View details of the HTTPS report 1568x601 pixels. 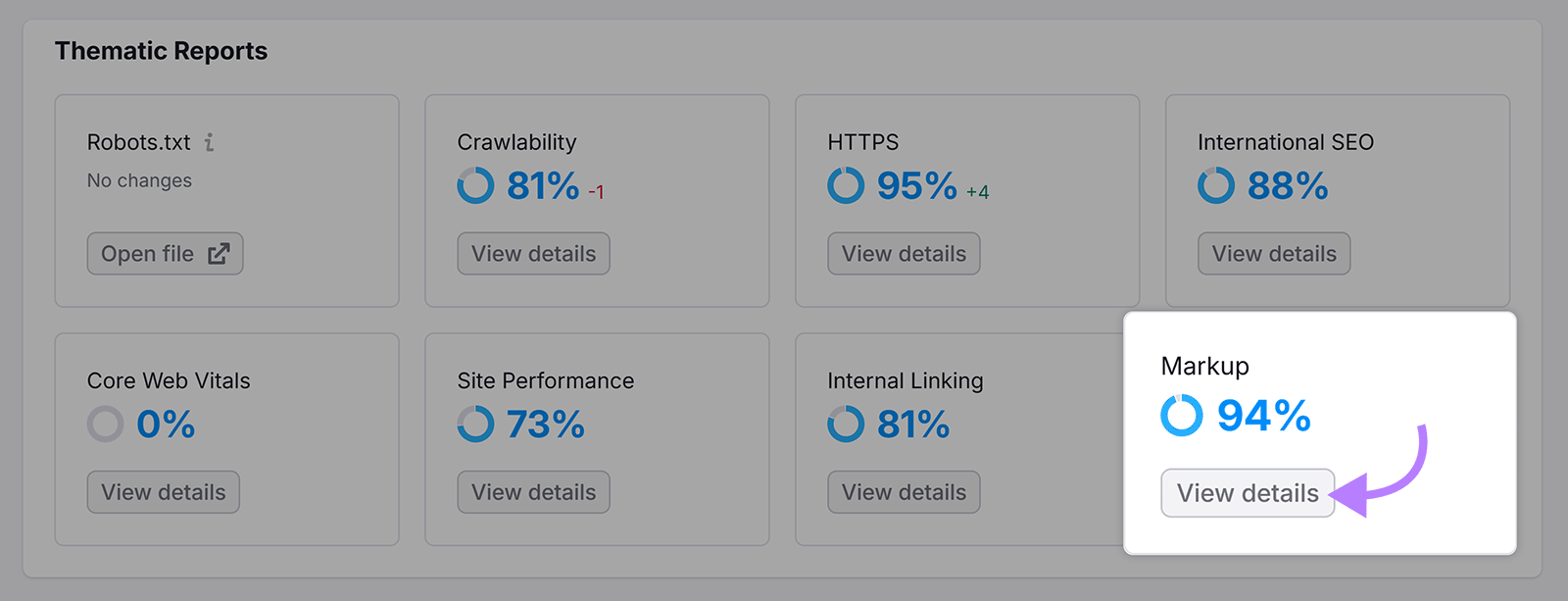coord(903,253)
